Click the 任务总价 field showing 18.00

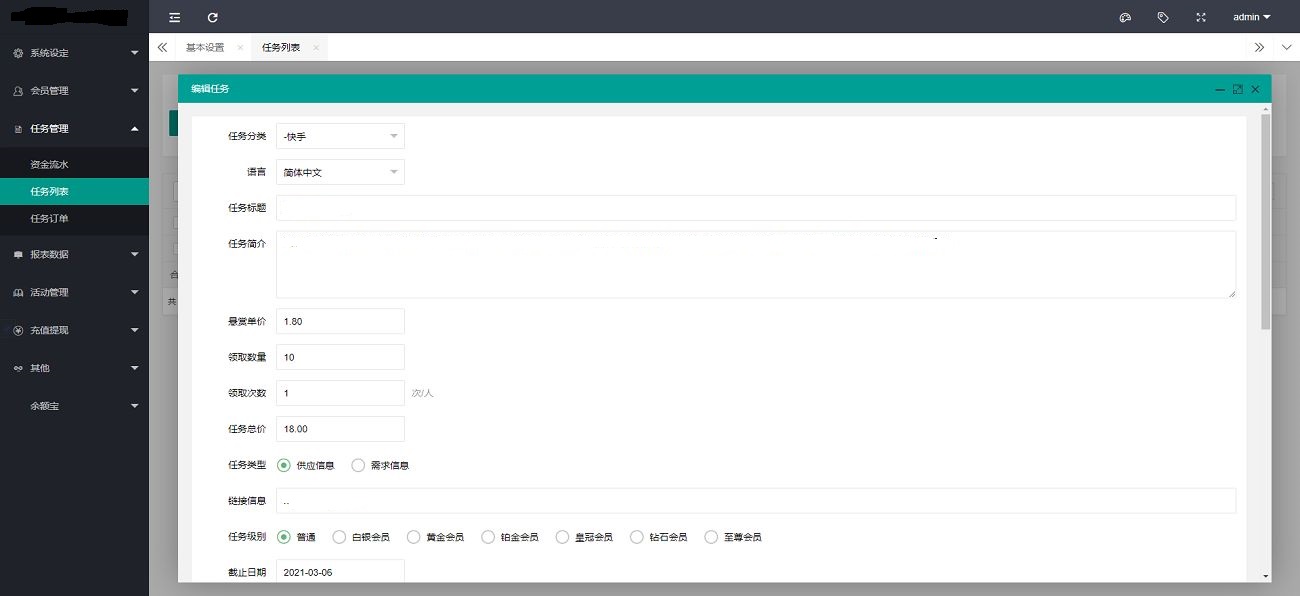click(340, 429)
